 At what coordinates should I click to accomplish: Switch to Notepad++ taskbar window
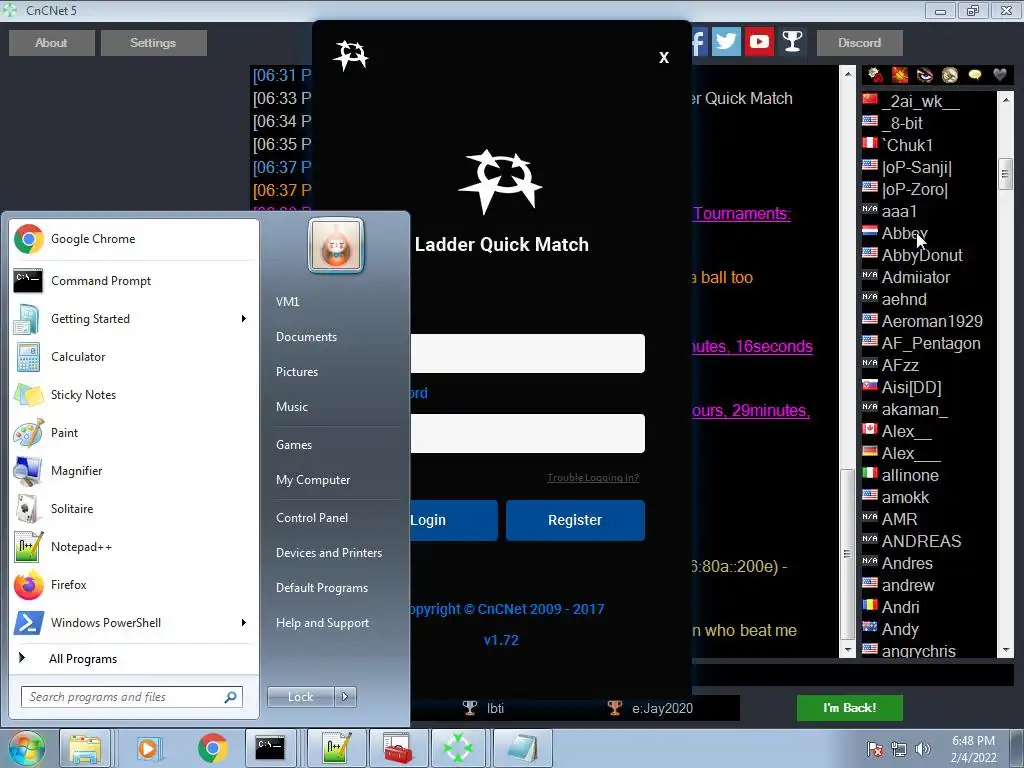pyautogui.click(x=335, y=748)
